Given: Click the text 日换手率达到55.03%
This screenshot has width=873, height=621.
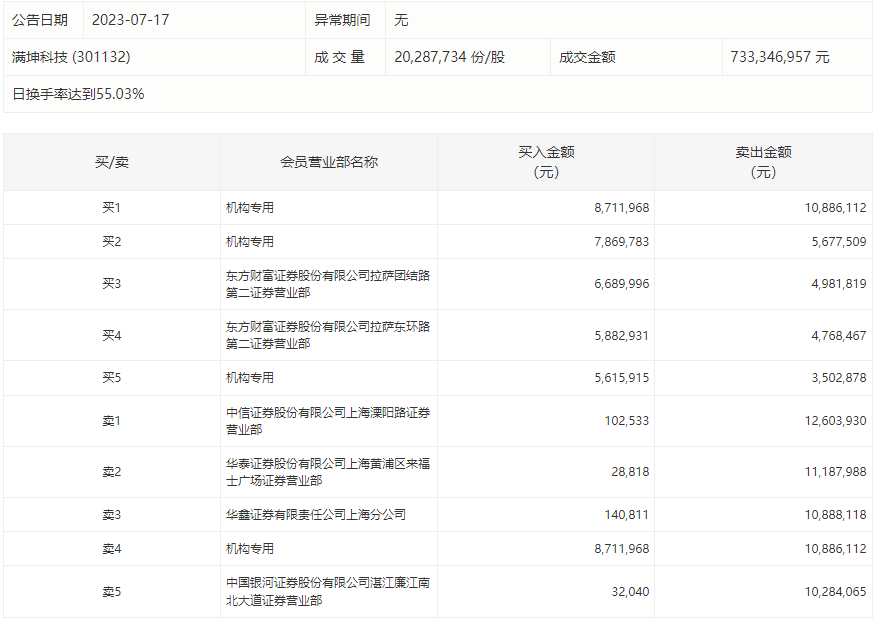Looking at the screenshot, I should click(x=78, y=94).
